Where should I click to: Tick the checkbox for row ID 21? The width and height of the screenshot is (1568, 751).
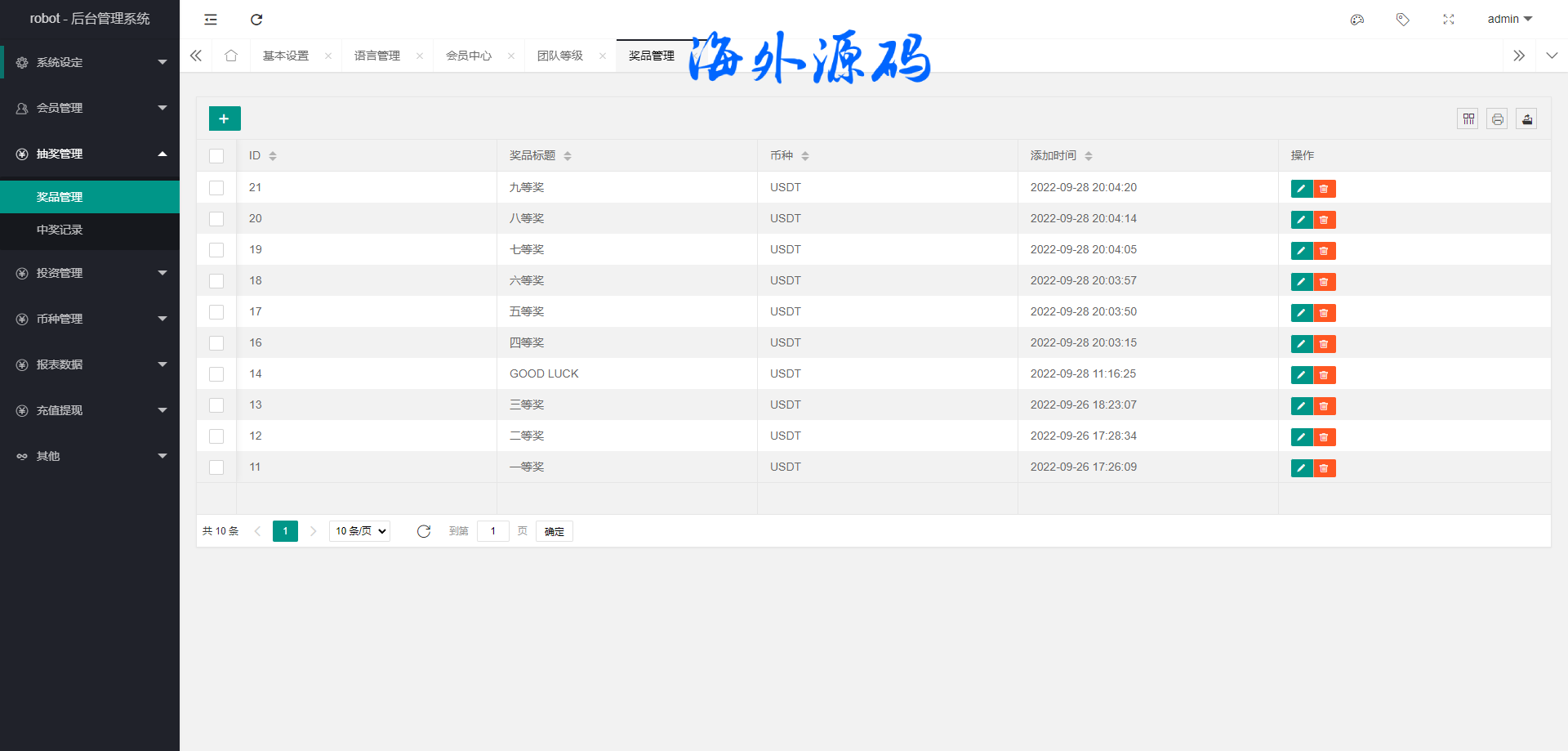point(216,188)
